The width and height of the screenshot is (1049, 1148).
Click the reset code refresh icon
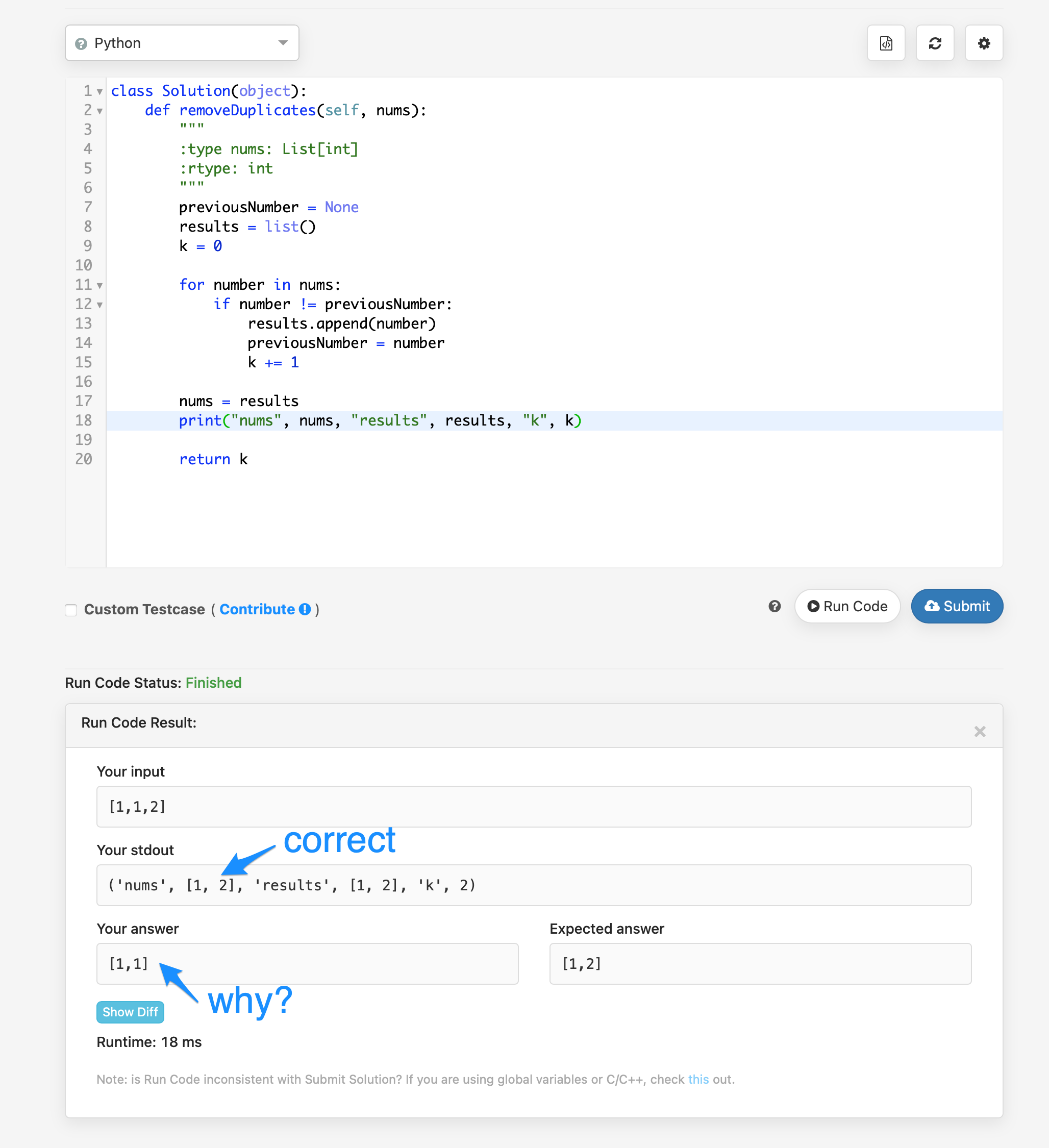tap(935, 43)
